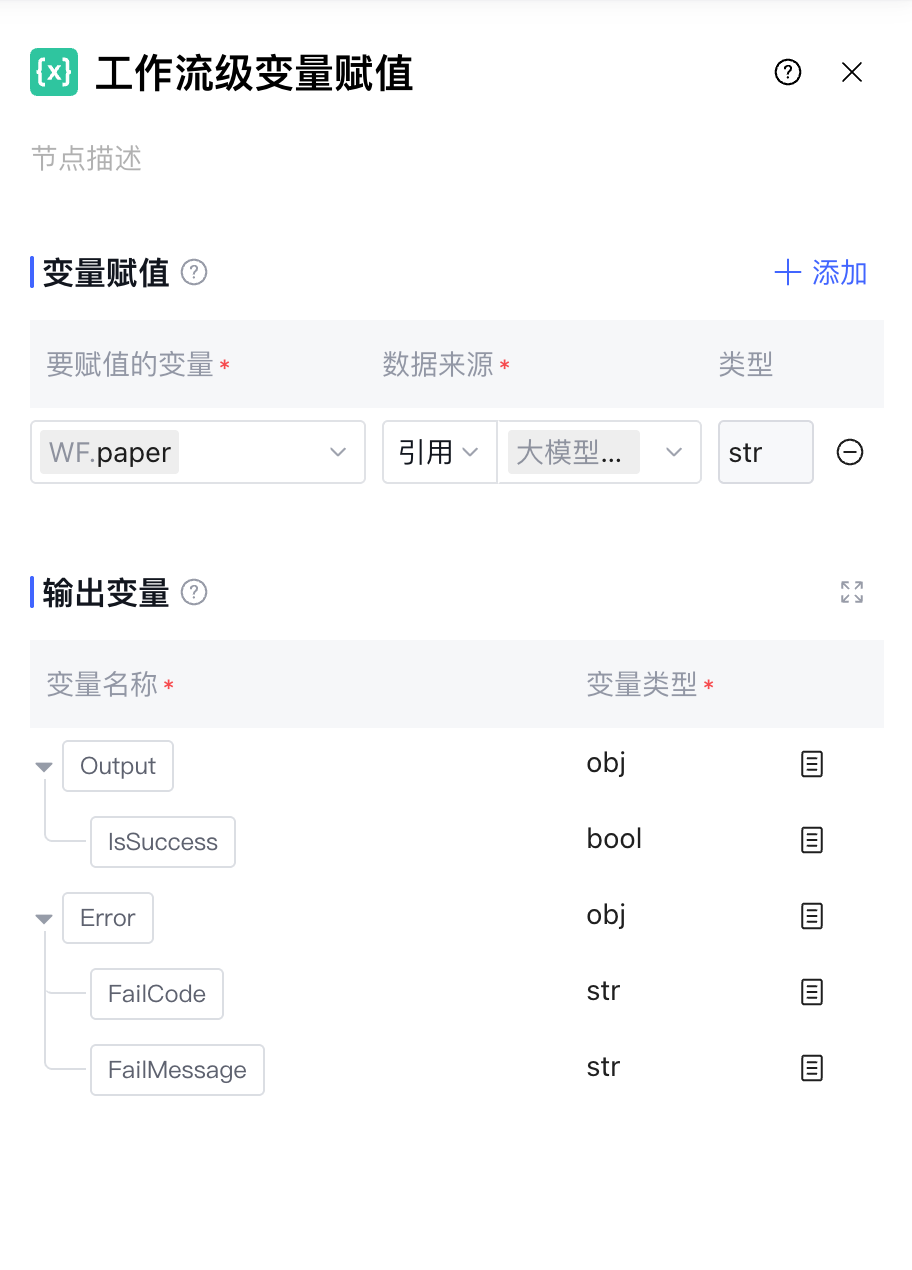Open the WF.paper variable dropdown

198,452
